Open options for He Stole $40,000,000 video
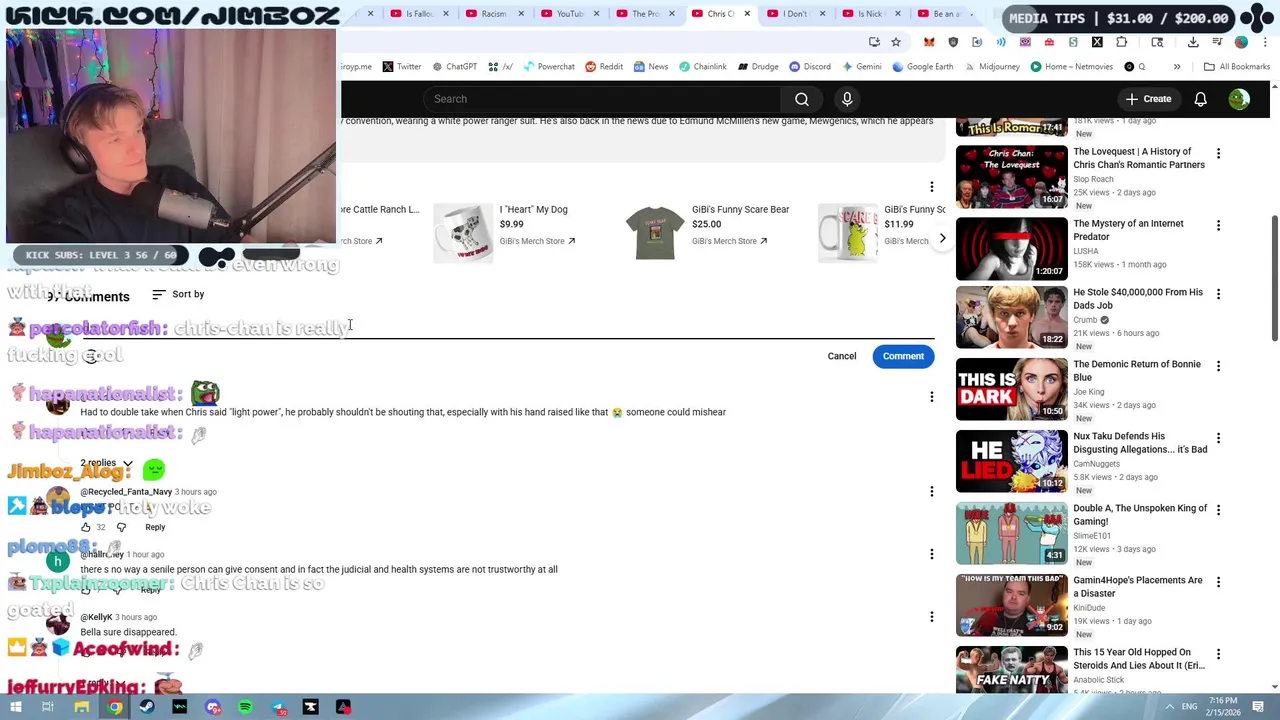 pos(1218,294)
